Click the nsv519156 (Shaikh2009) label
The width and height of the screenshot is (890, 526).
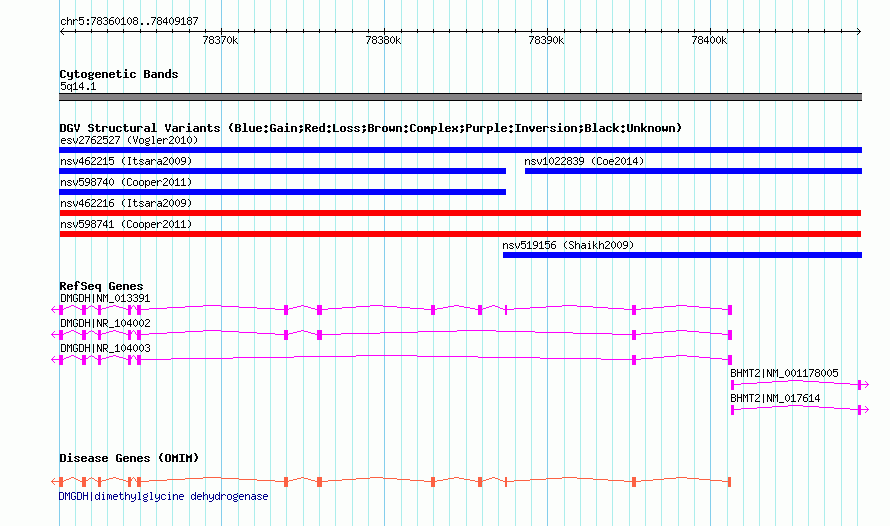[x=568, y=245]
